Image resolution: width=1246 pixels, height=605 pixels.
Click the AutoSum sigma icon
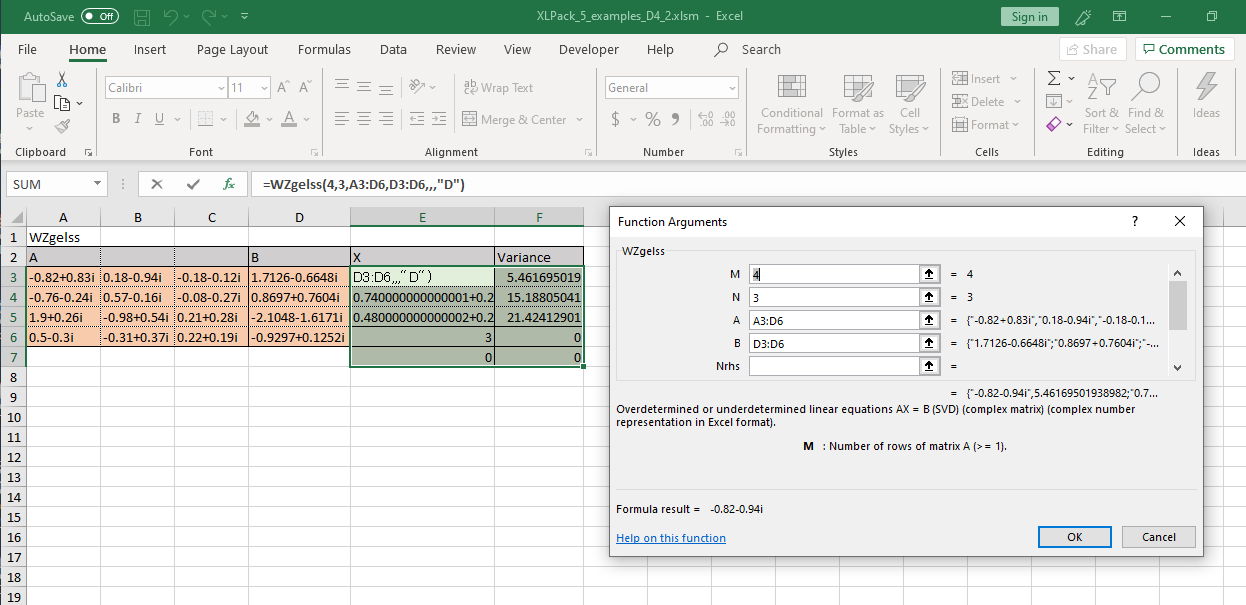click(x=1054, y=78)
